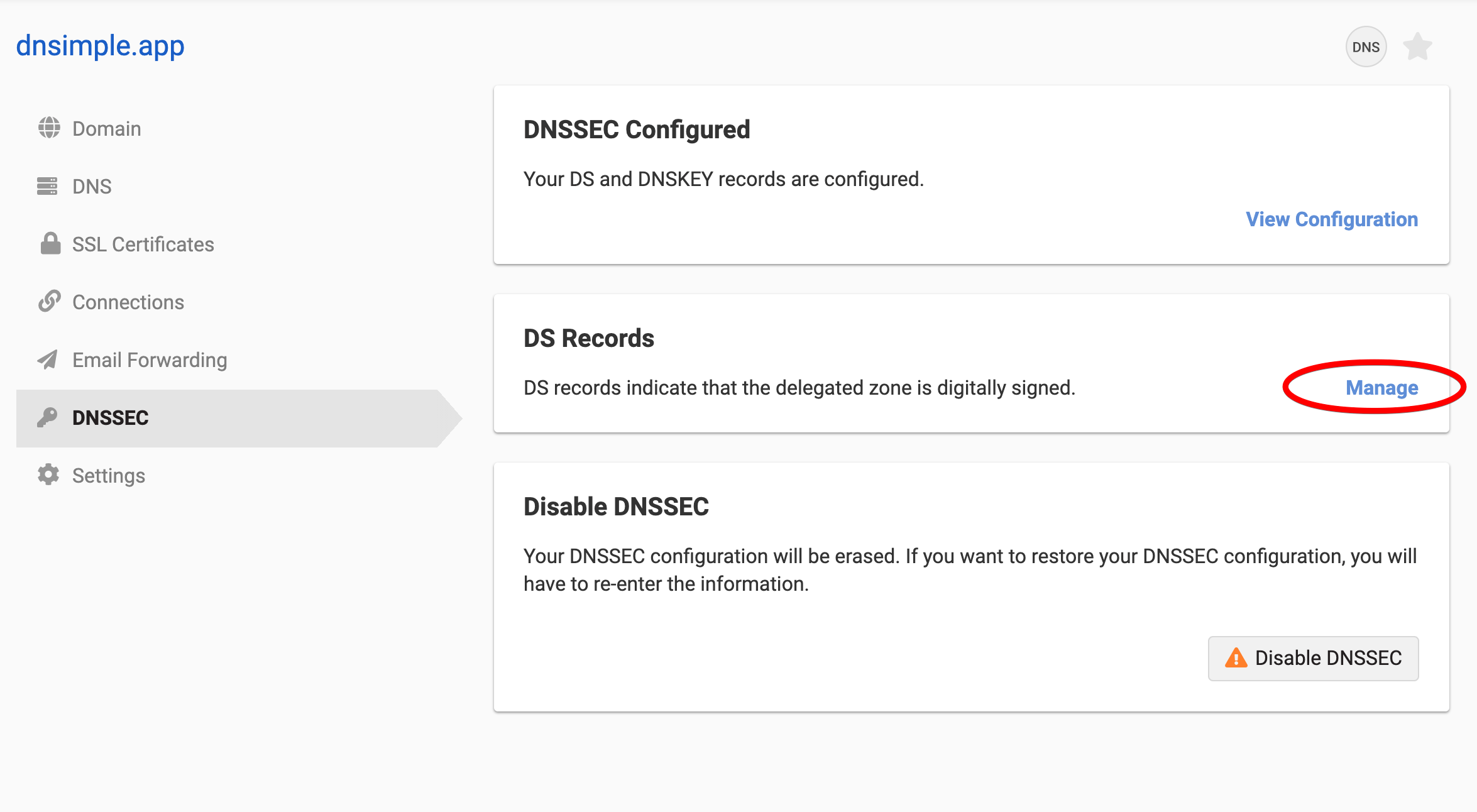Click the padlock icon for SSL Certificates
The image size is (1477, 812).
pos(50,244)
